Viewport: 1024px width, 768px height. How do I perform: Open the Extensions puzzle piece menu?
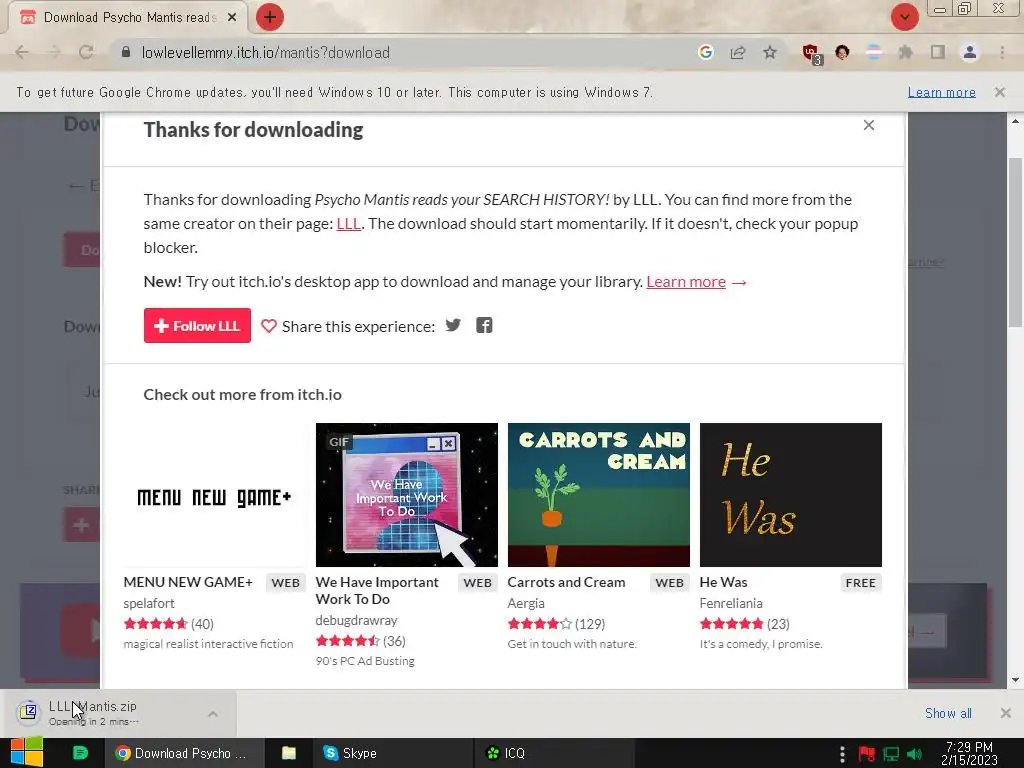905,52
